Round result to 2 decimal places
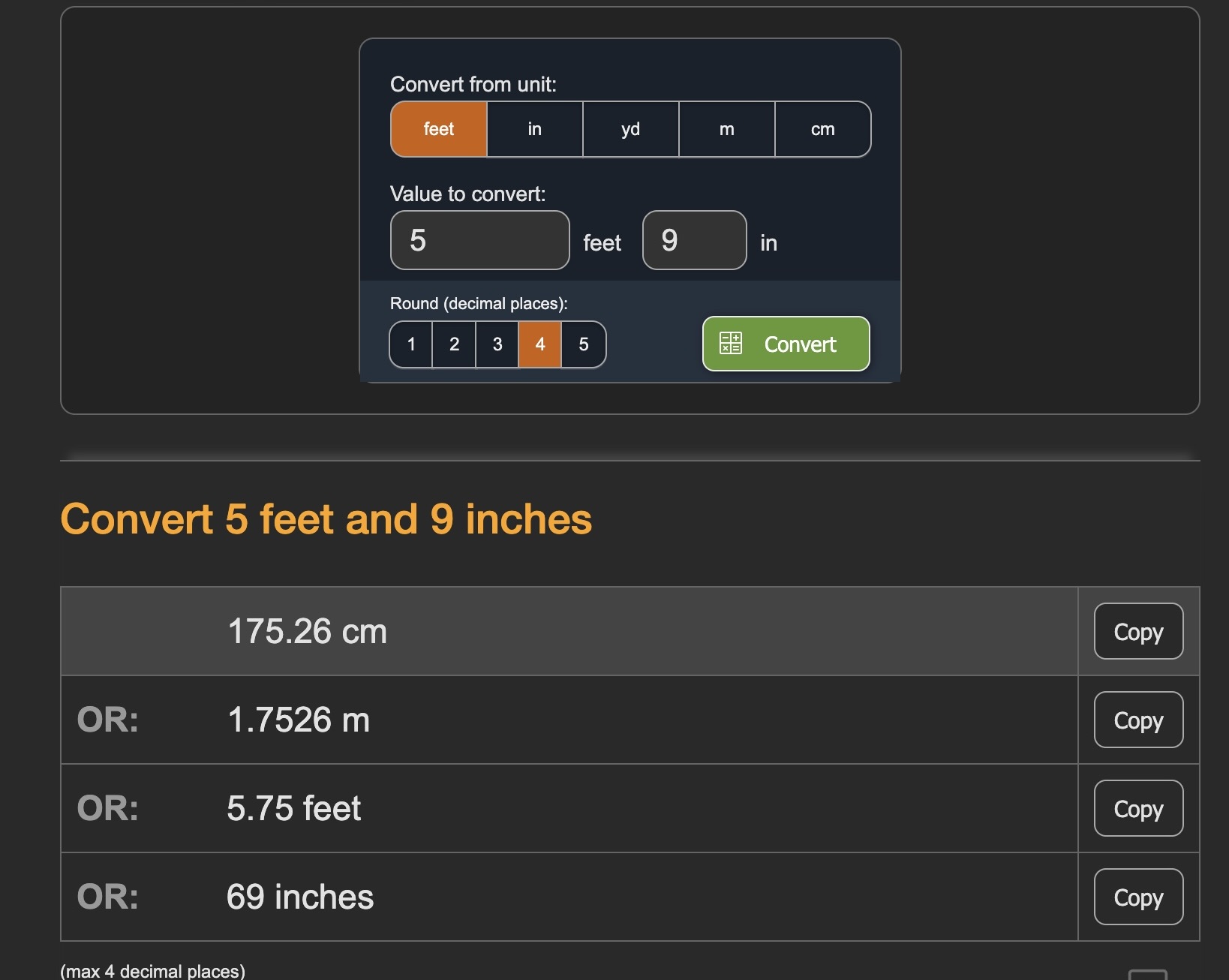 click(454, 344)
